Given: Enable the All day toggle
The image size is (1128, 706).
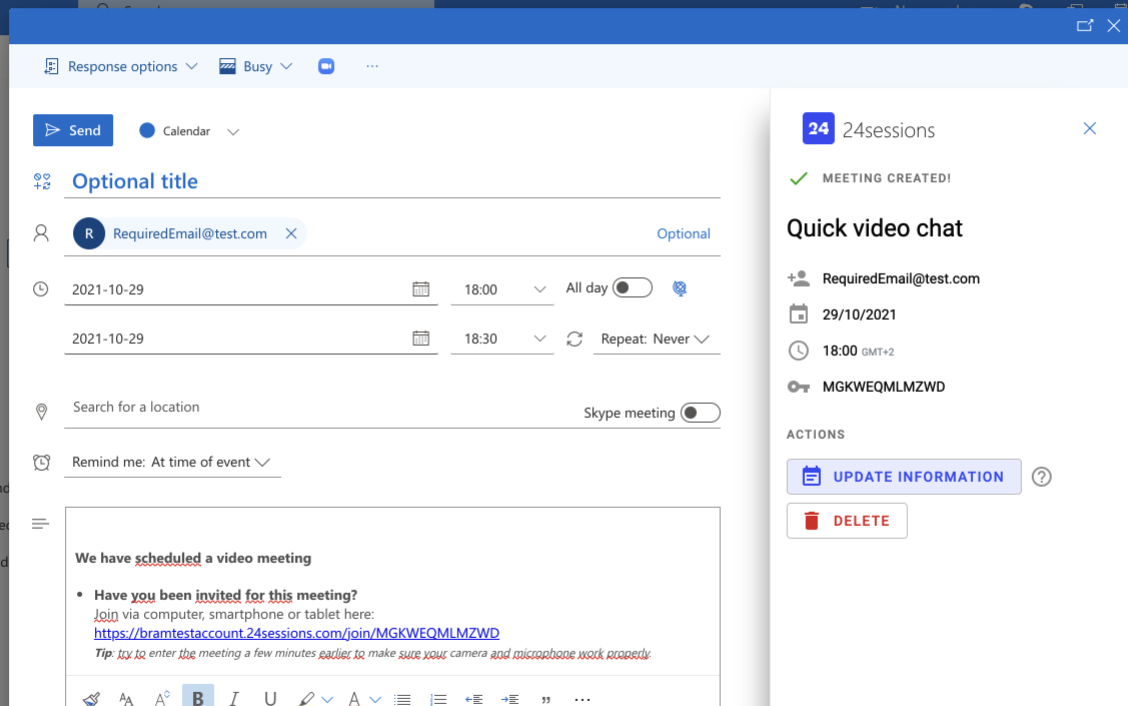Looking at the screenshot, I should pos(632,288).
